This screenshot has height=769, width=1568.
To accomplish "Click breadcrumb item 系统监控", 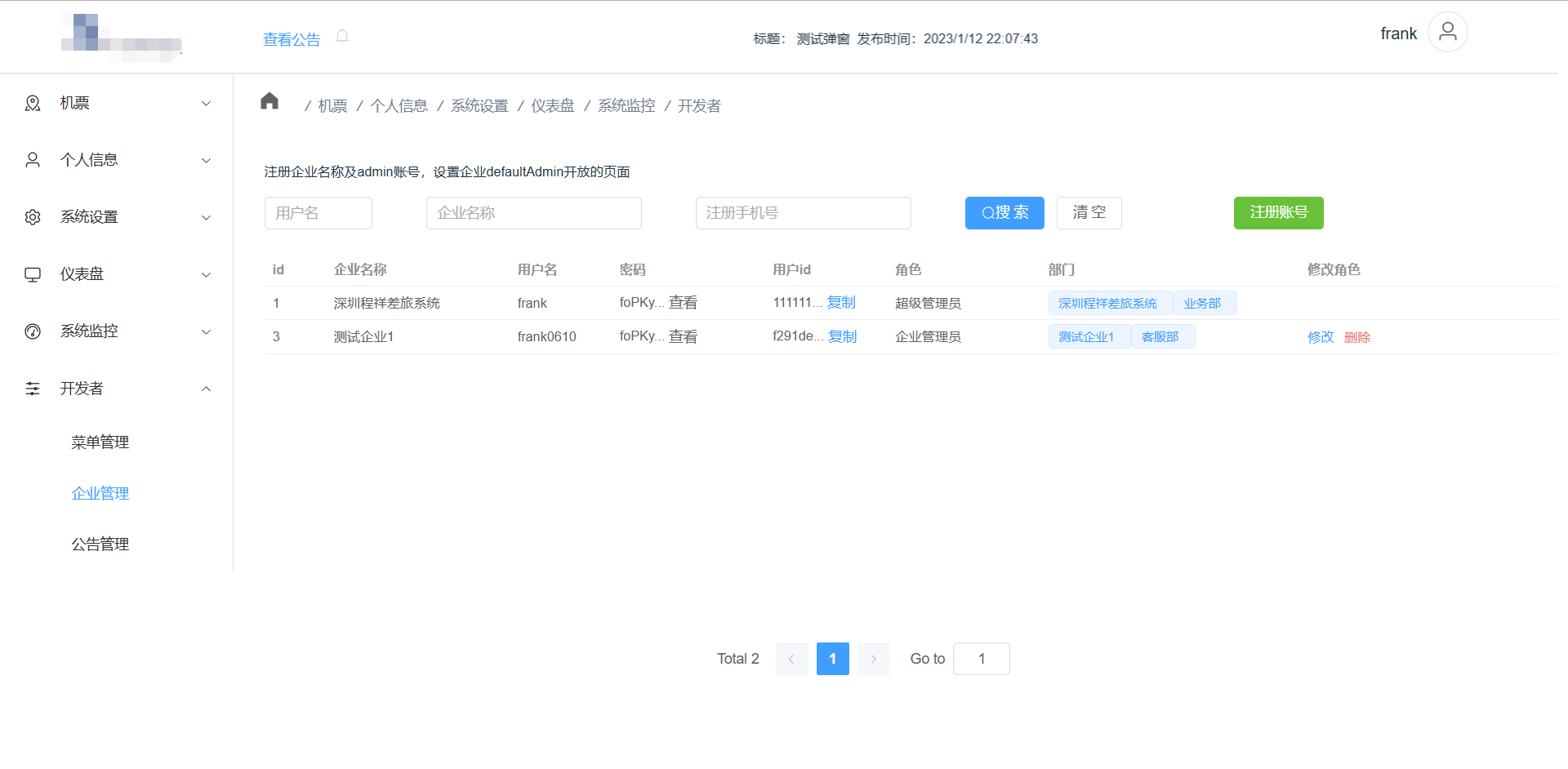I will click(626, 106).
